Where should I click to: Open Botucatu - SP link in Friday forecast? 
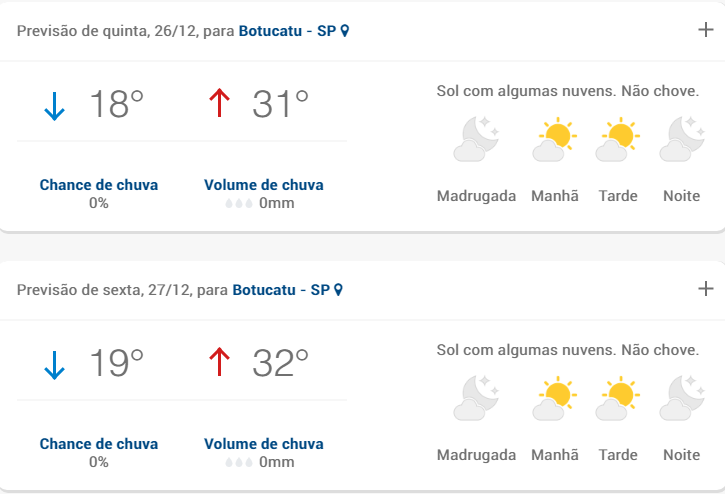point(281,290)
